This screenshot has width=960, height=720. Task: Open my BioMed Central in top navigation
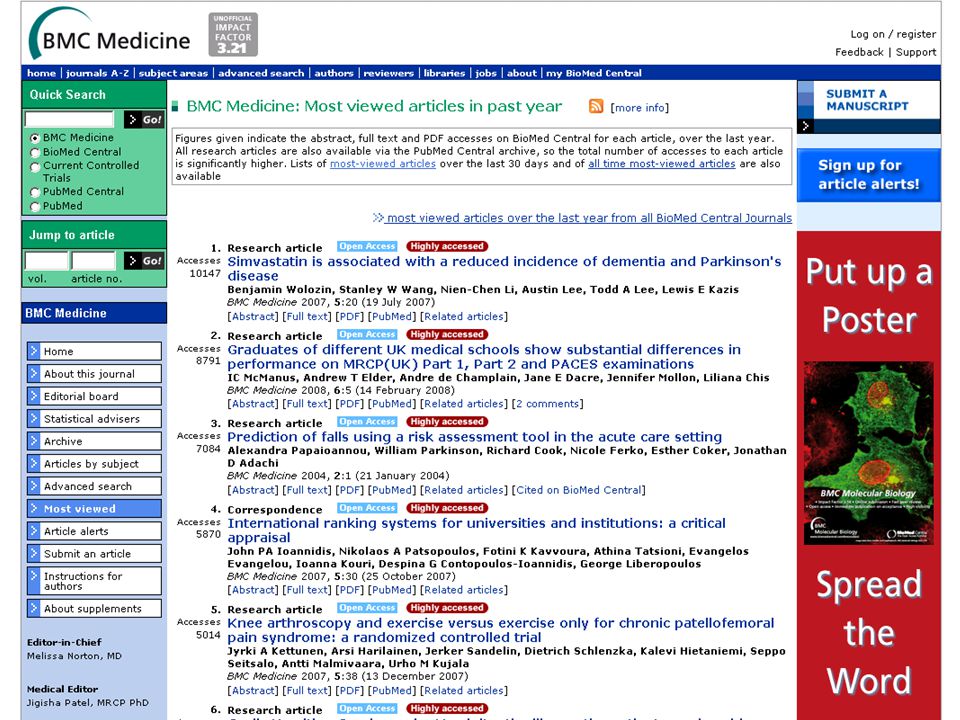[594, 73]
